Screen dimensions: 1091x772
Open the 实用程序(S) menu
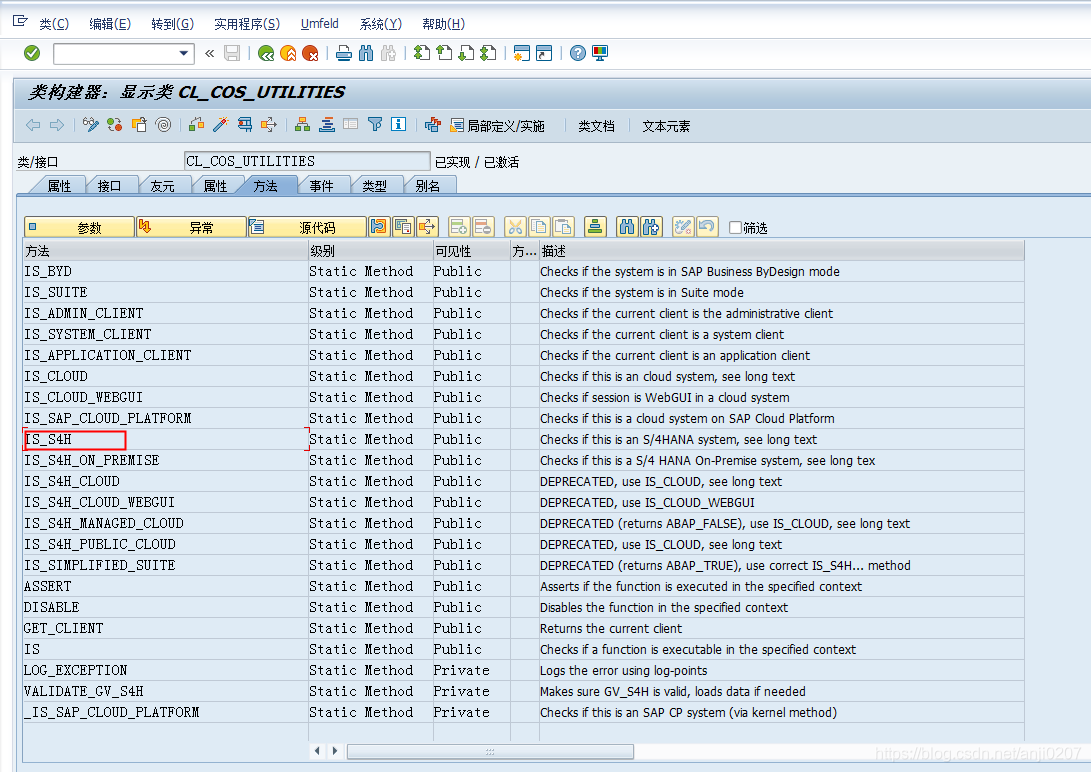(x=247, y=24)
